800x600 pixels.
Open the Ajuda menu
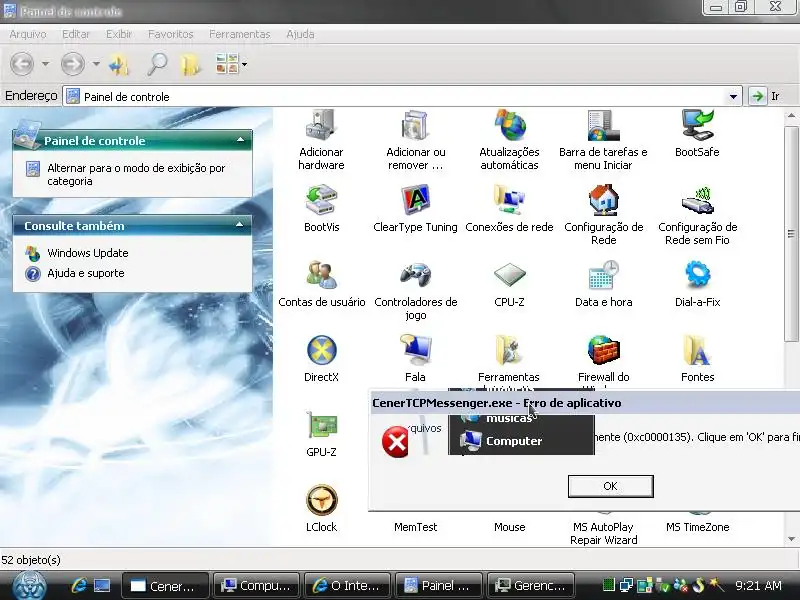pos(300,34)
